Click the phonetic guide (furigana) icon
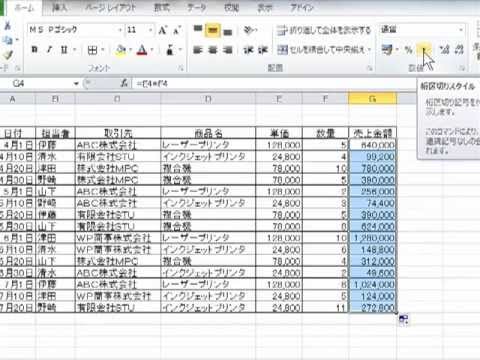480x360 pixels. tap(170, 50)
